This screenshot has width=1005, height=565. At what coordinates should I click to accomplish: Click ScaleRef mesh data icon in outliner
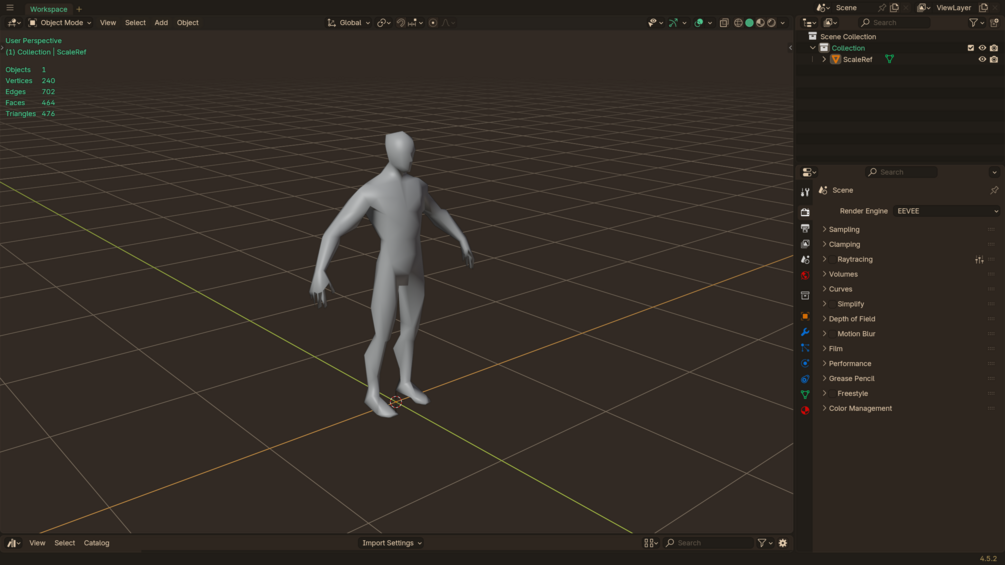click(890, 59)
